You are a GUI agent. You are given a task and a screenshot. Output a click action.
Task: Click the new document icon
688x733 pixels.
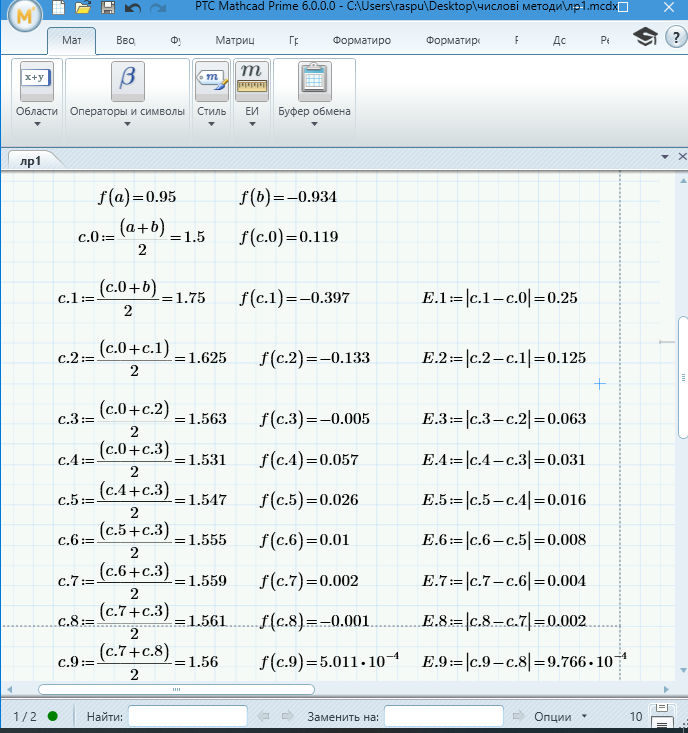[60, 8]
